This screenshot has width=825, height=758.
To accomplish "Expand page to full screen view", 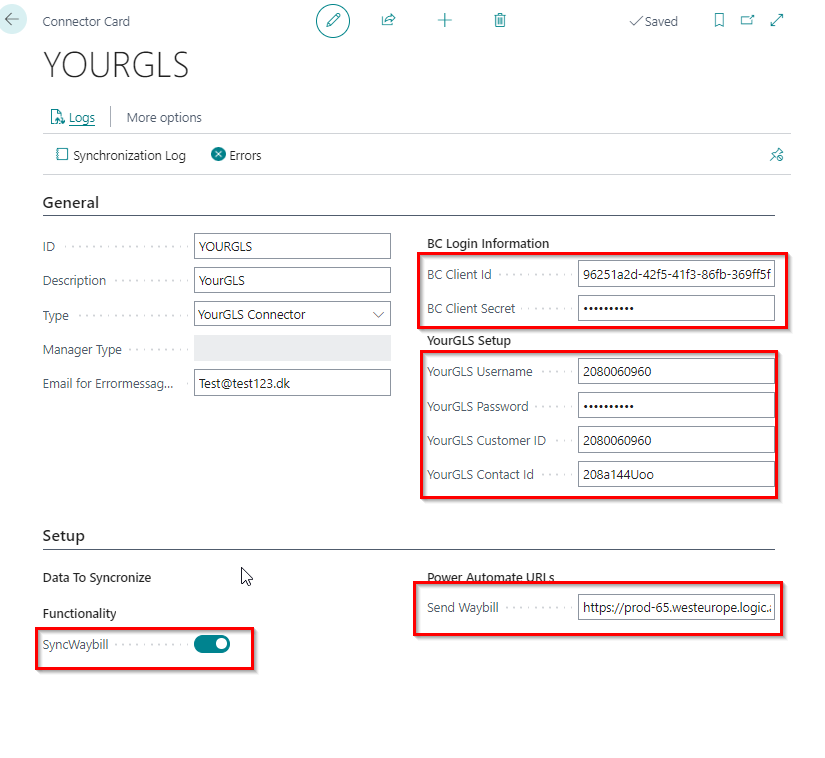I will (777, 21).
